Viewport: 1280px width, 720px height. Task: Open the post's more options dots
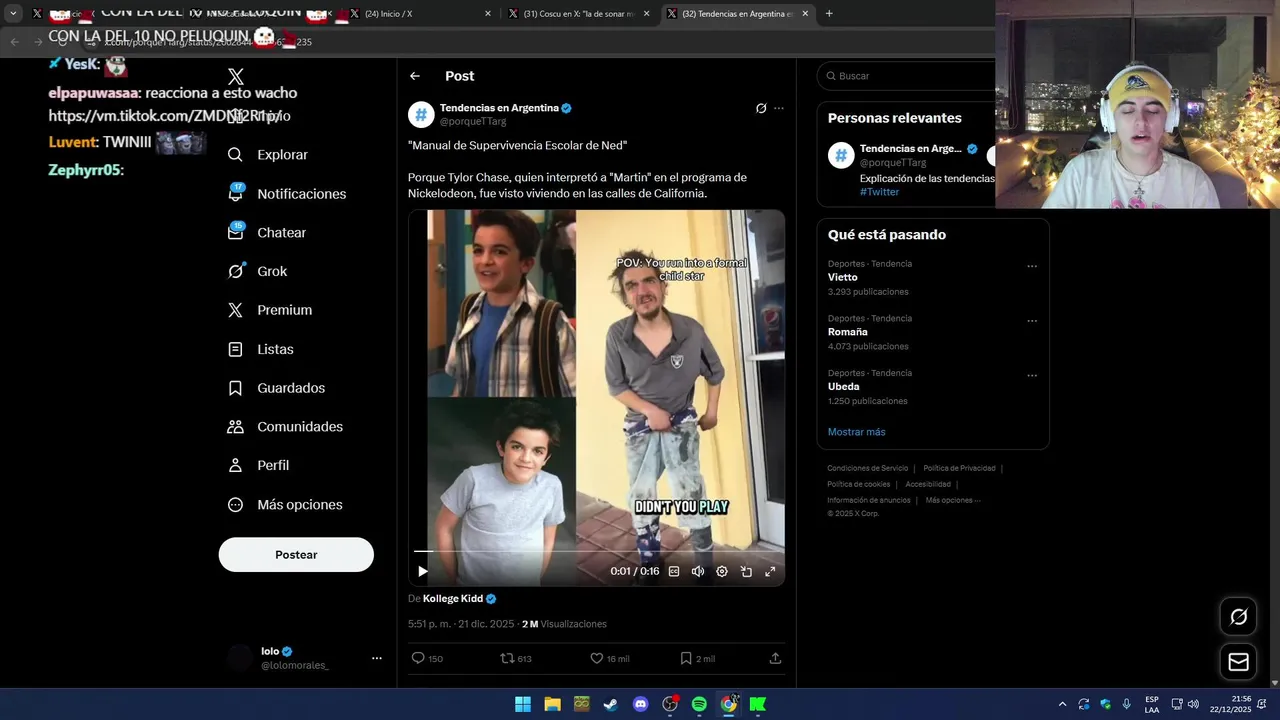point(779,108)
